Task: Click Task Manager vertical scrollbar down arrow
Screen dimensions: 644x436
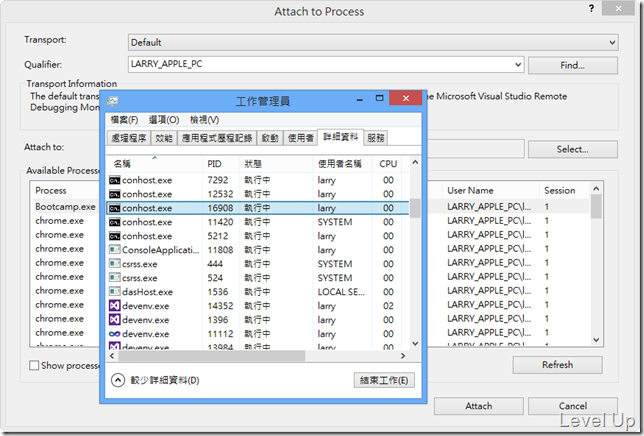Action: [x=415, y=343]
